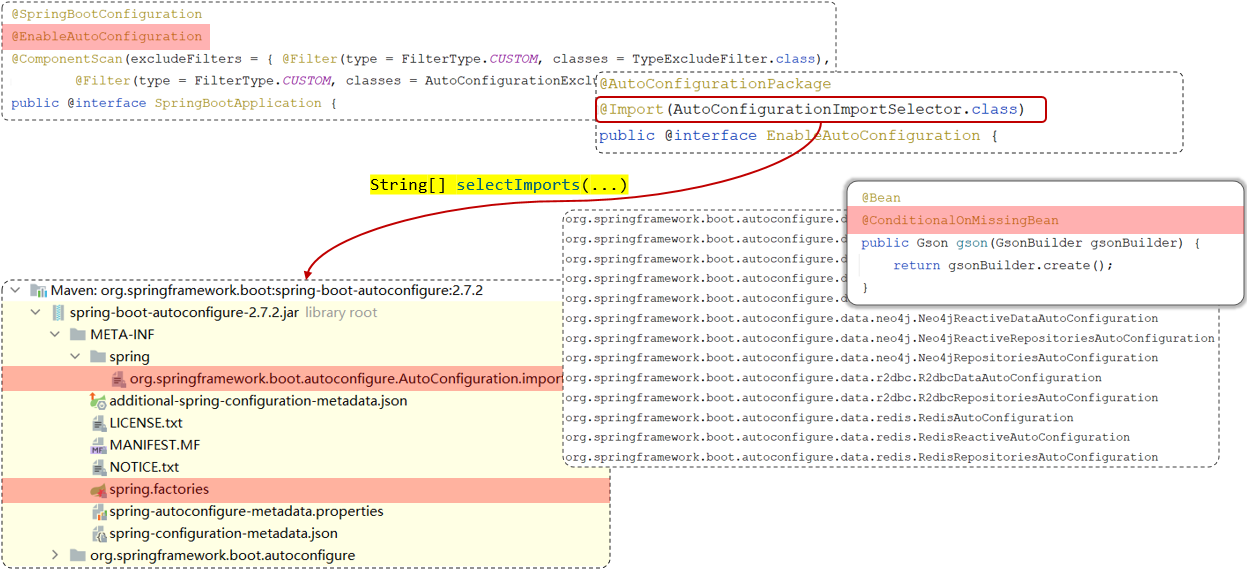1247x569 pixels.
Task: Click the AutoConfiguration.imports file icon
Action: pos(118,379)
